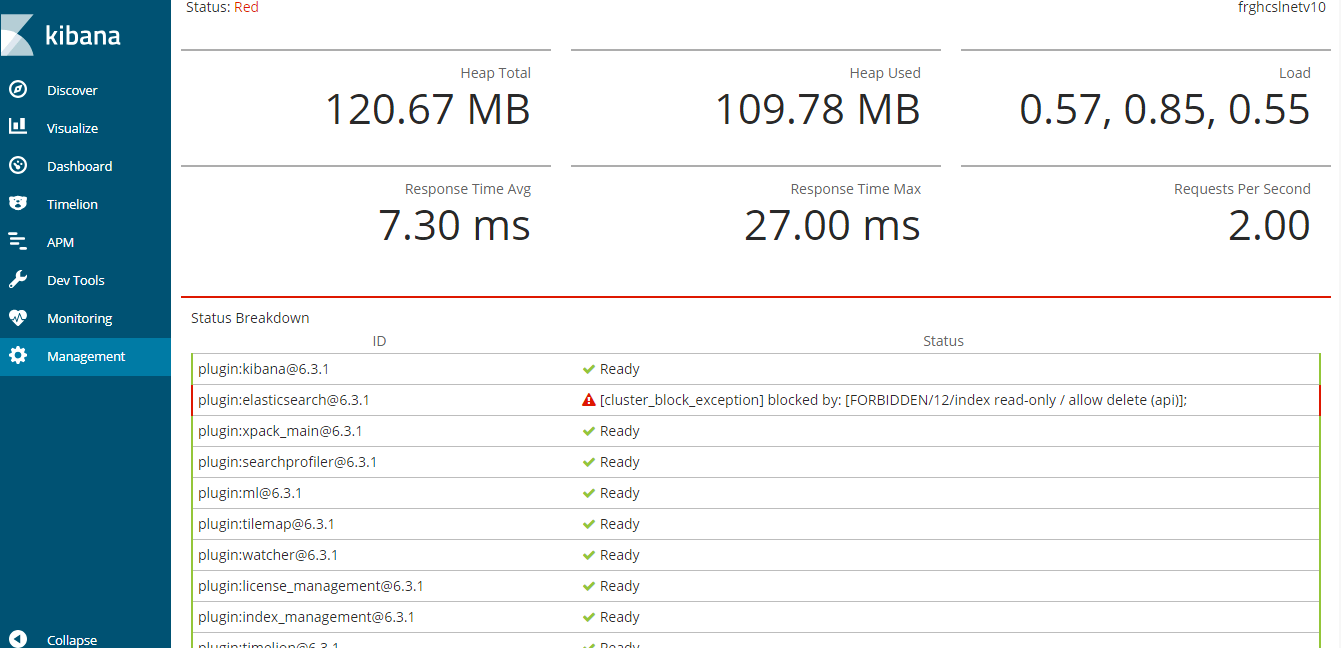Click the Response Time Max 27.00 ms

tap(832, 225)
